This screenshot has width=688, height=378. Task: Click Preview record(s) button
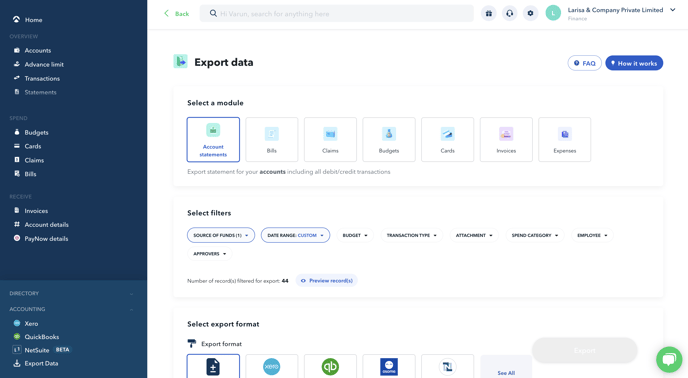[327, 281]
